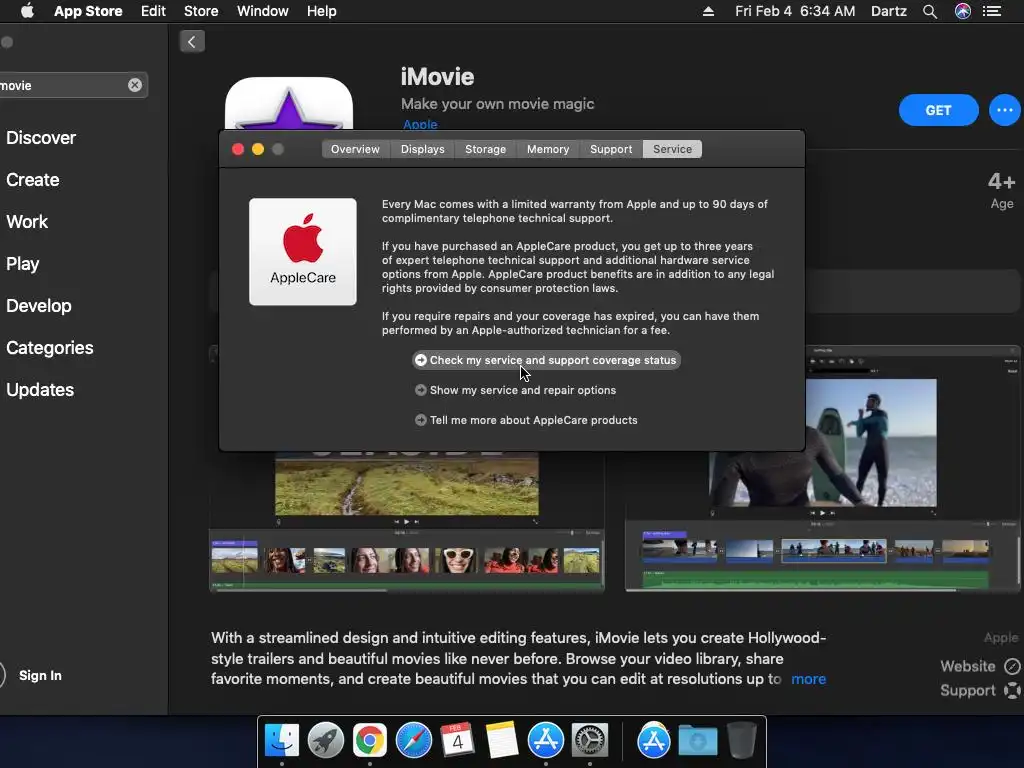This screenshot has height=768, width=1024.
Task: Click Tell me more about AppleCare products
Action: [x=526, y=420]
